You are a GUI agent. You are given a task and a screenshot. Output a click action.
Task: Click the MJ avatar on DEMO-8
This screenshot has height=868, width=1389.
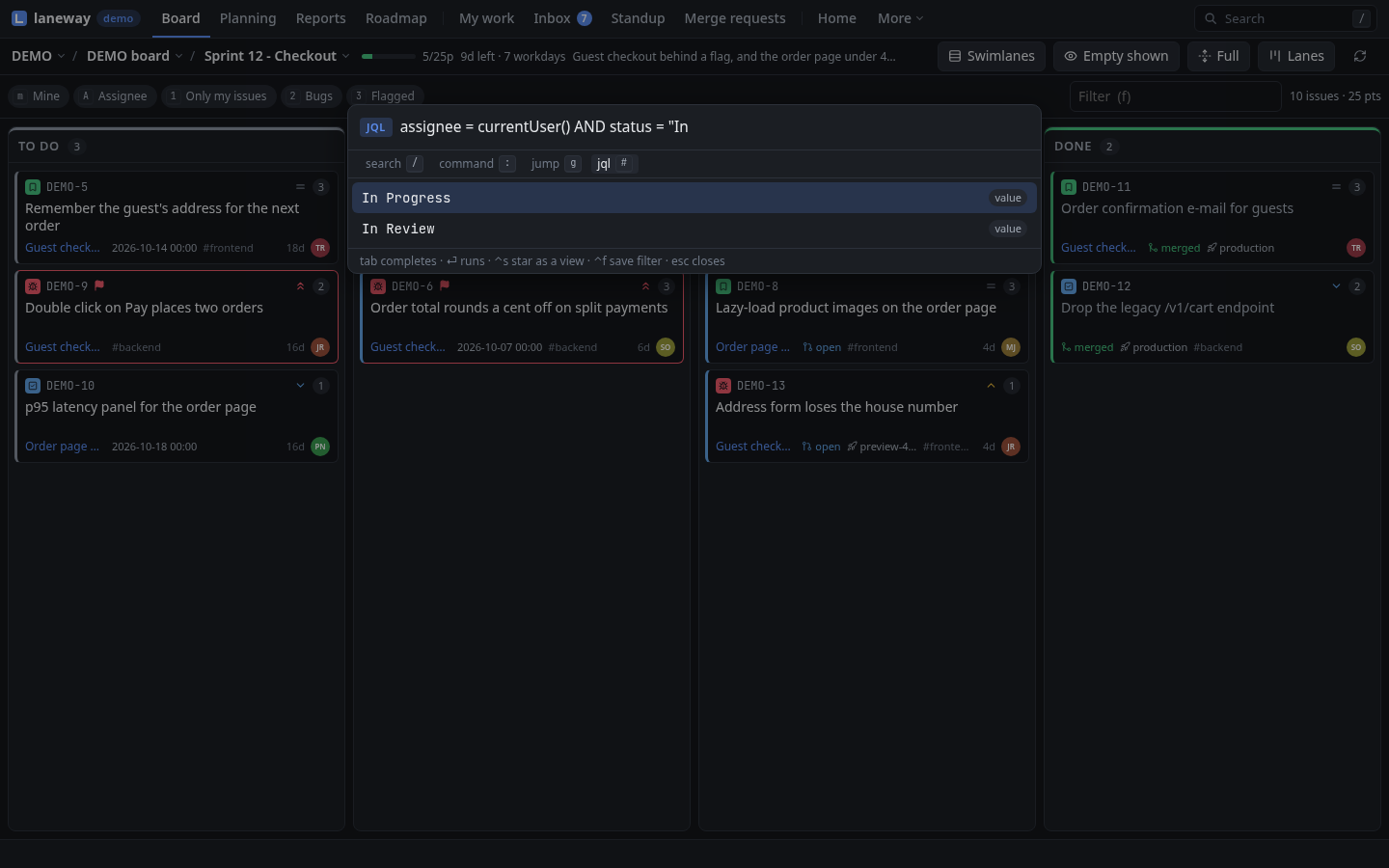pyautogui.click(x=1011, y=347)
